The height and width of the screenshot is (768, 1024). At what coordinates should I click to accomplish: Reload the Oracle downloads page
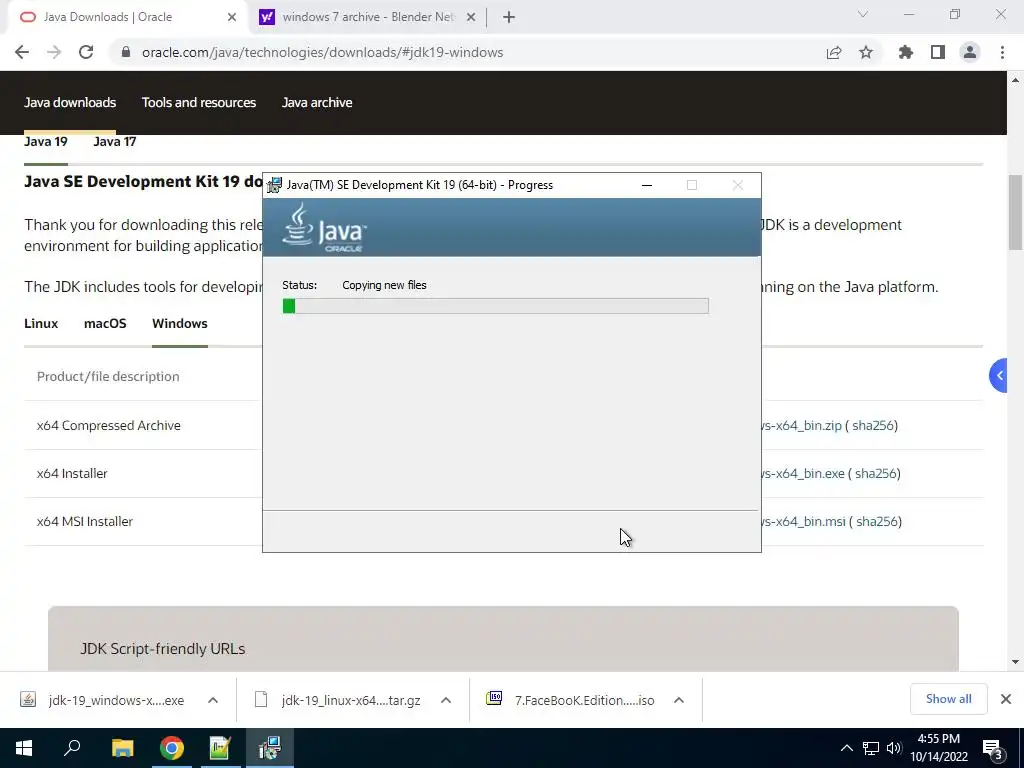tap(86, 52)
